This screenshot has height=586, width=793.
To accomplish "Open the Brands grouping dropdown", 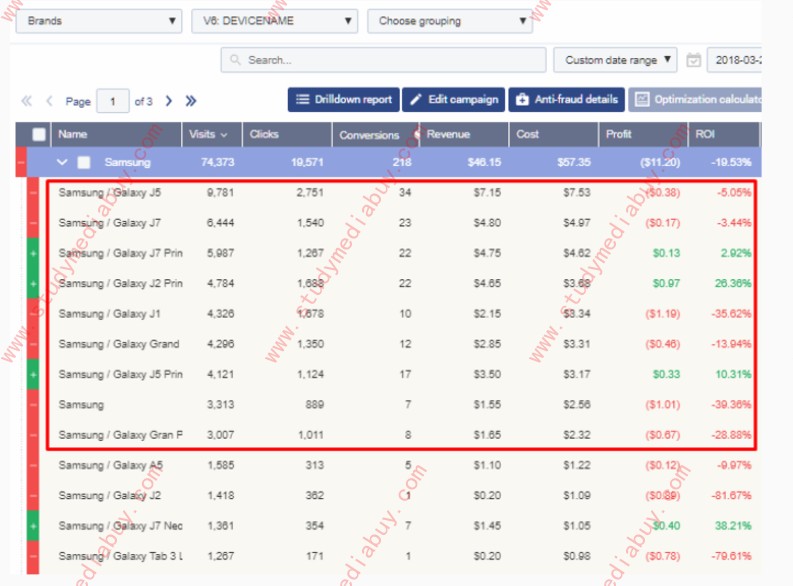I will point(99,21).
